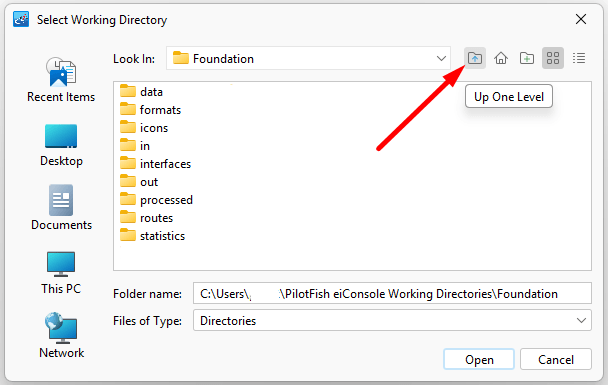This screenshot has width=608, height=385.
Task: Select This PC in the sidebar
Action: tap(61, 273)
